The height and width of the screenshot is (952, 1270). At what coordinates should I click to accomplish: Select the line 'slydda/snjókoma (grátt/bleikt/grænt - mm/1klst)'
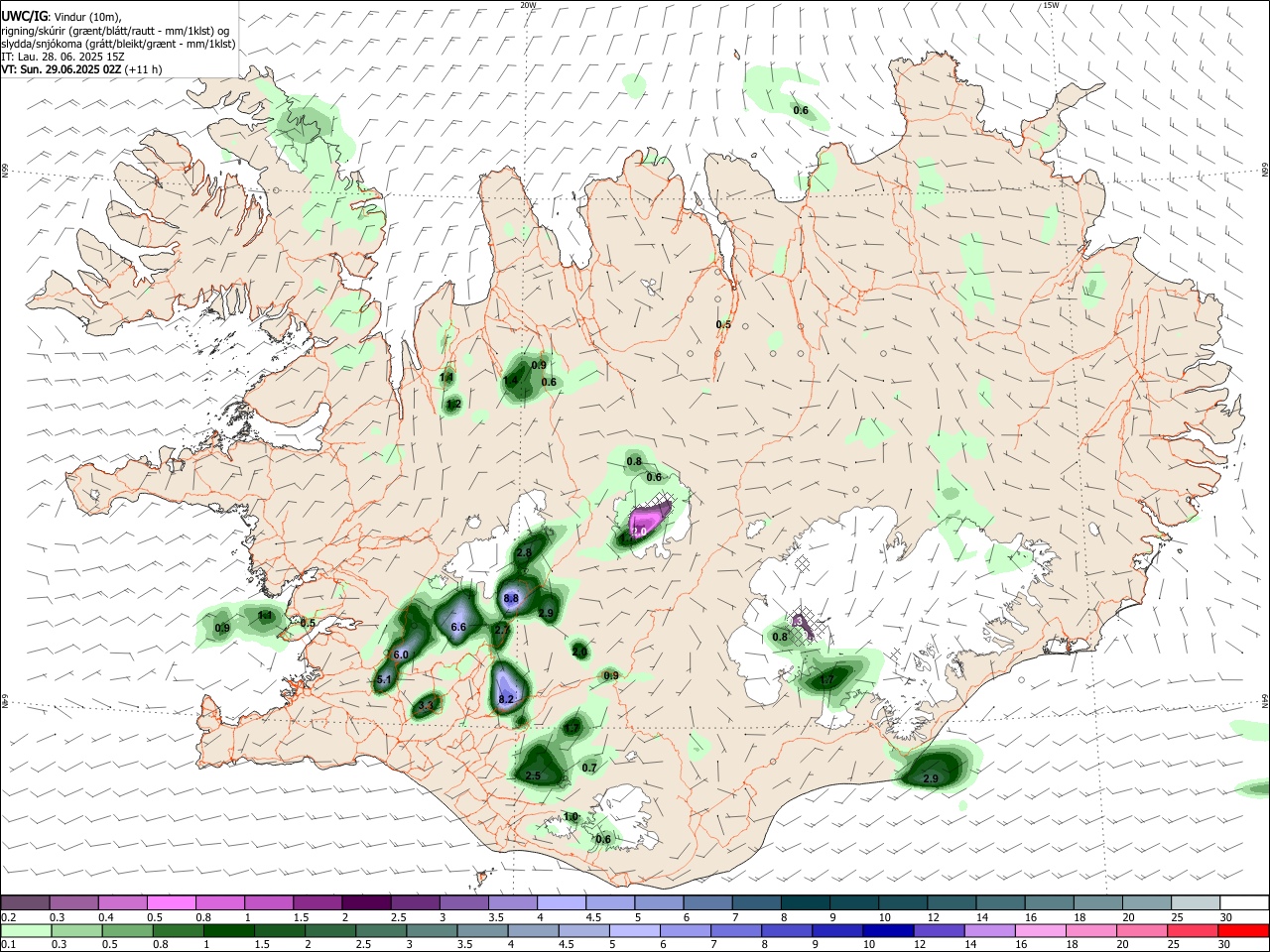point(119,44)
